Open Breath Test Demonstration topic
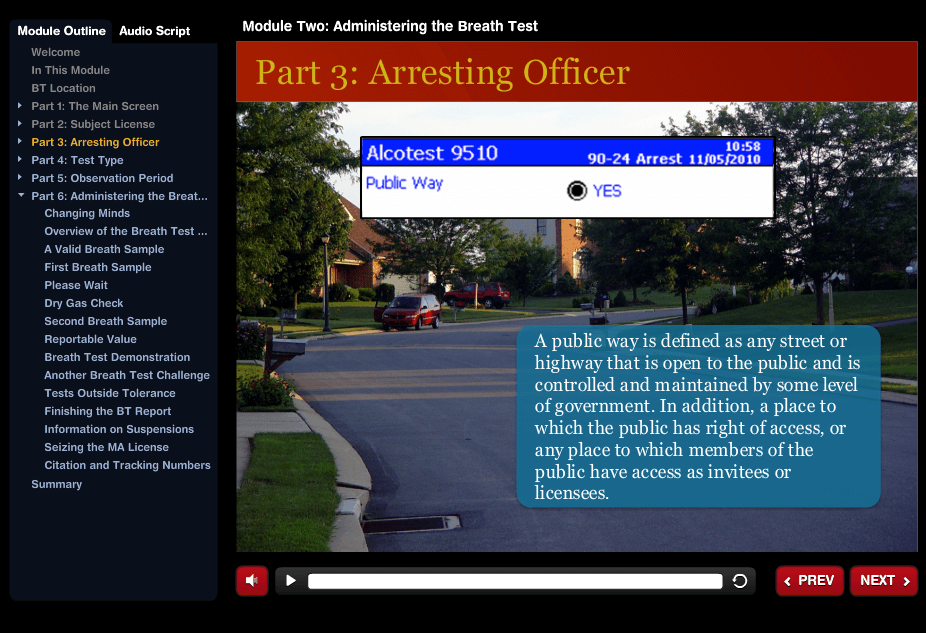This screenshot has height=633, width=926. tap(117, 357)
